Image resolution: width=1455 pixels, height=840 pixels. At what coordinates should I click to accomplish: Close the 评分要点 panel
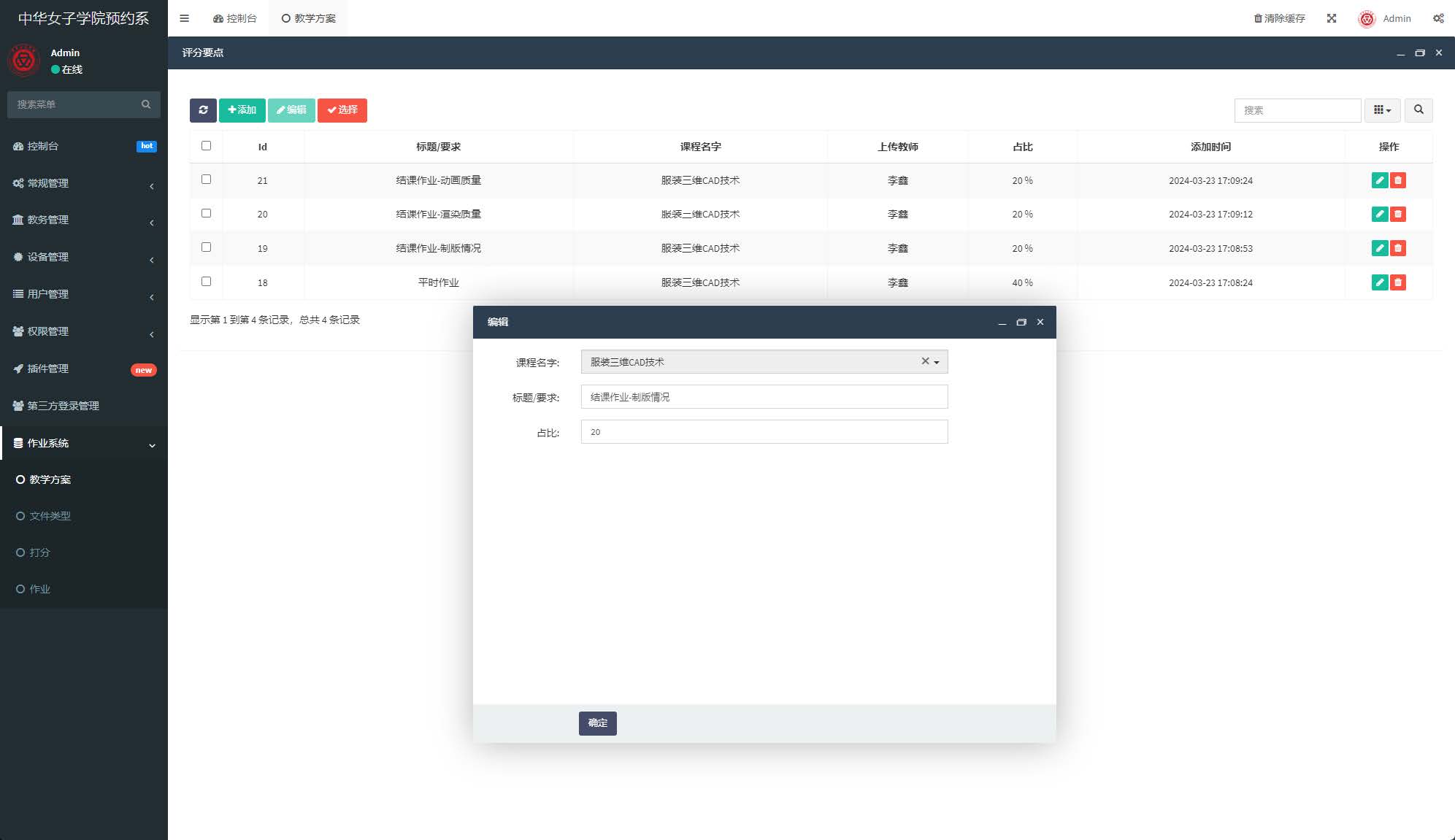coord(1438,53)
